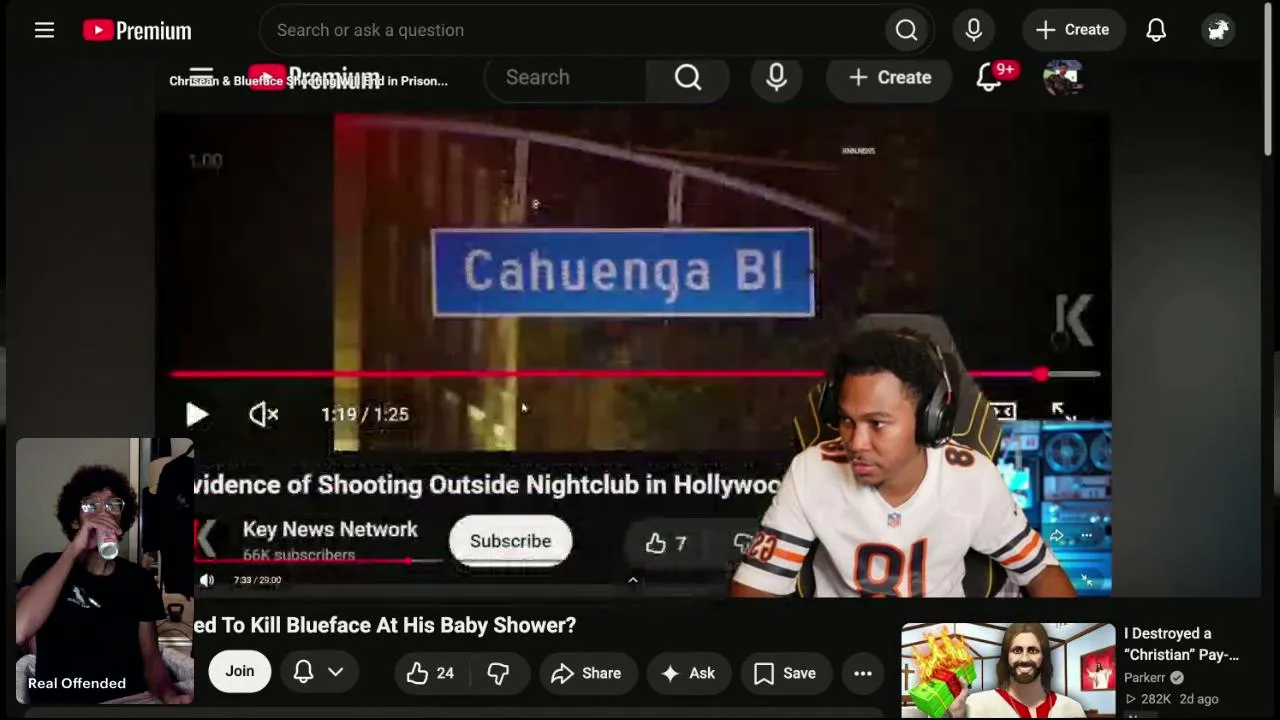This screenshot has height=720, width=1280.
Task: Open the guide hamburger menu in top header
Action: (x=44, y=30)
